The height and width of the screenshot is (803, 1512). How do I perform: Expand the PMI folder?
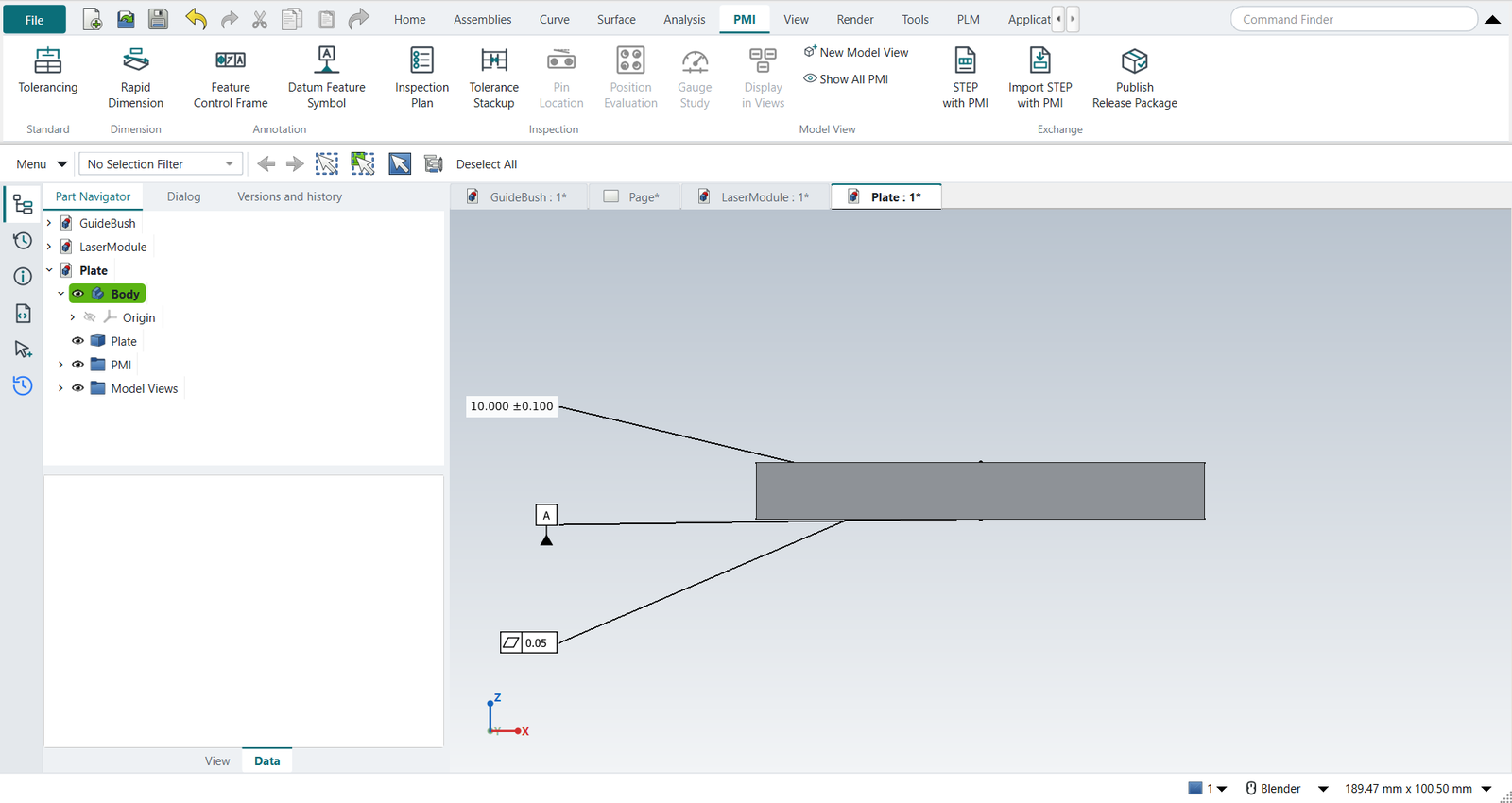60,365
